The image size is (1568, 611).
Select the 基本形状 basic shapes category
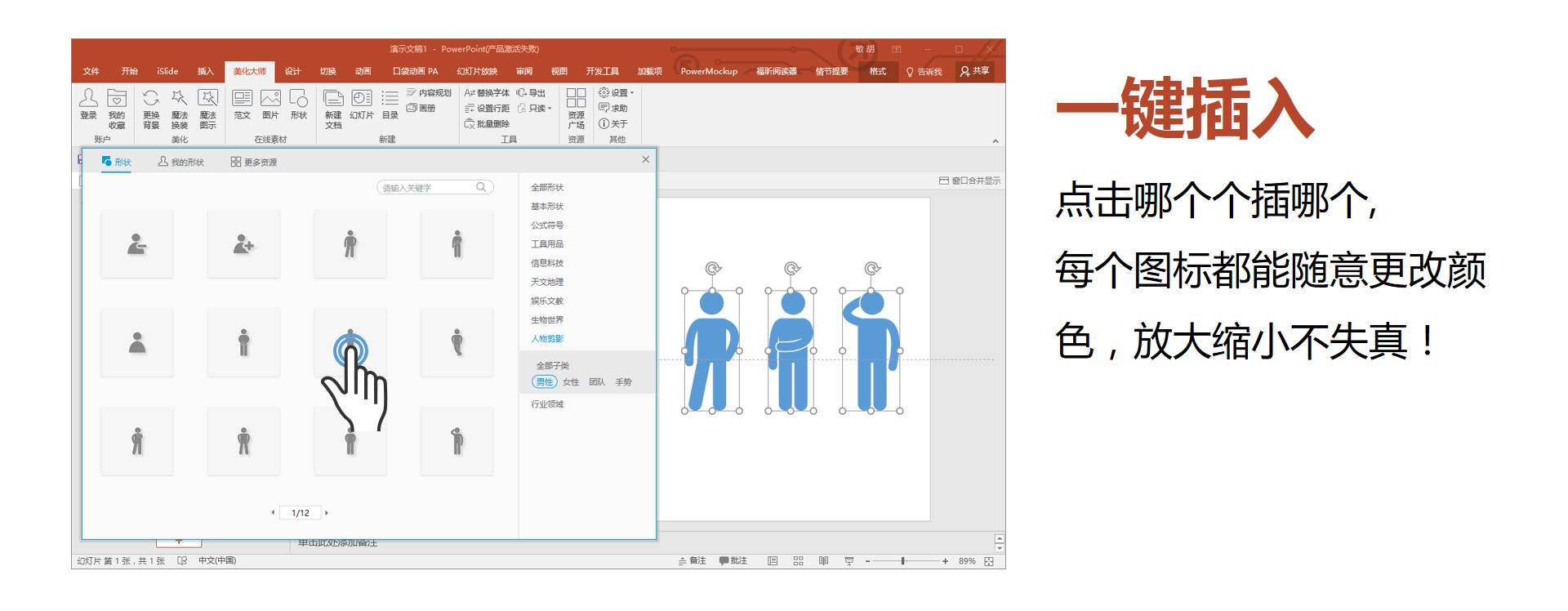(x=547, y=207)
